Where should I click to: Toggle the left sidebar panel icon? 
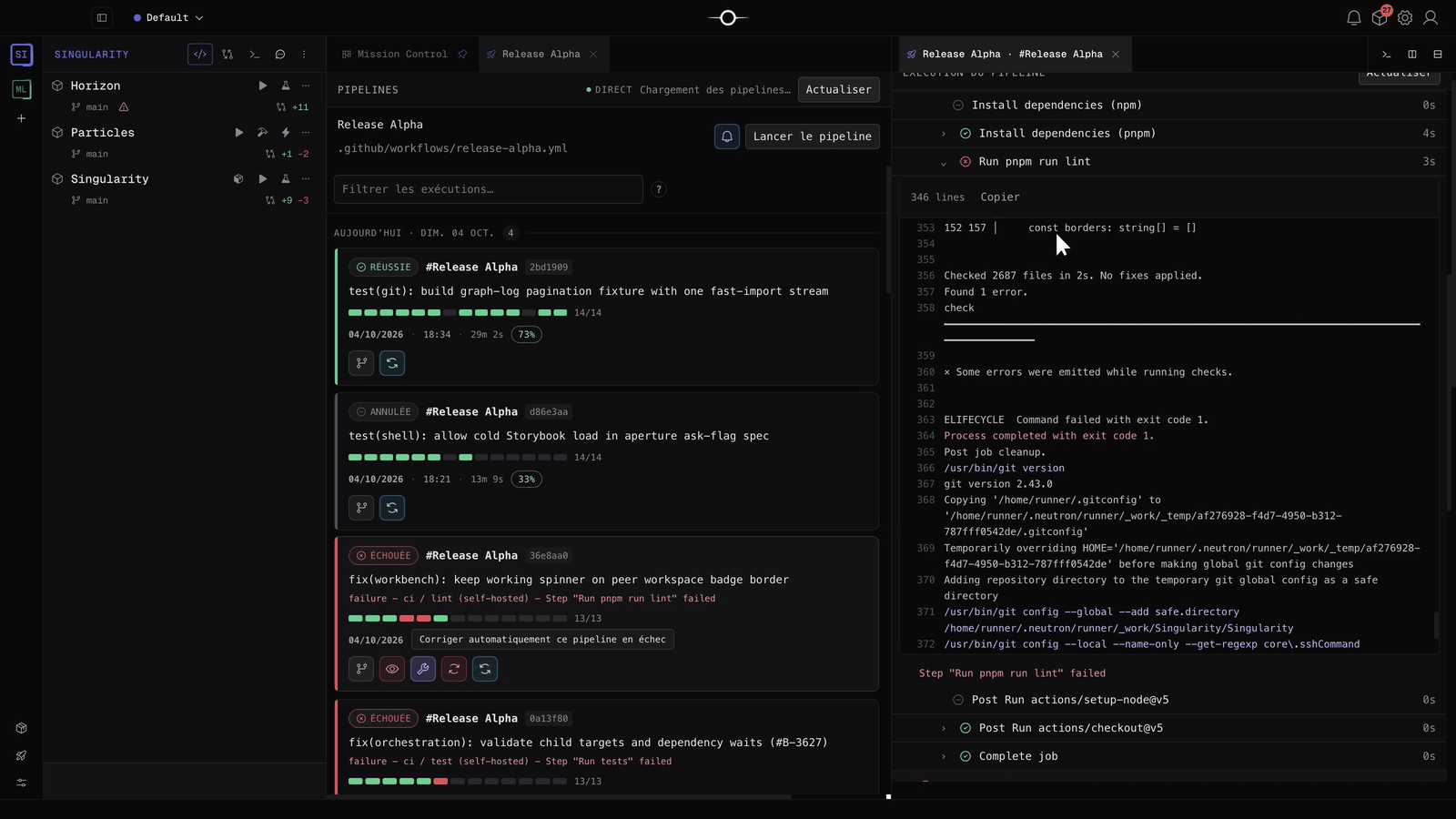coord(102,17)
